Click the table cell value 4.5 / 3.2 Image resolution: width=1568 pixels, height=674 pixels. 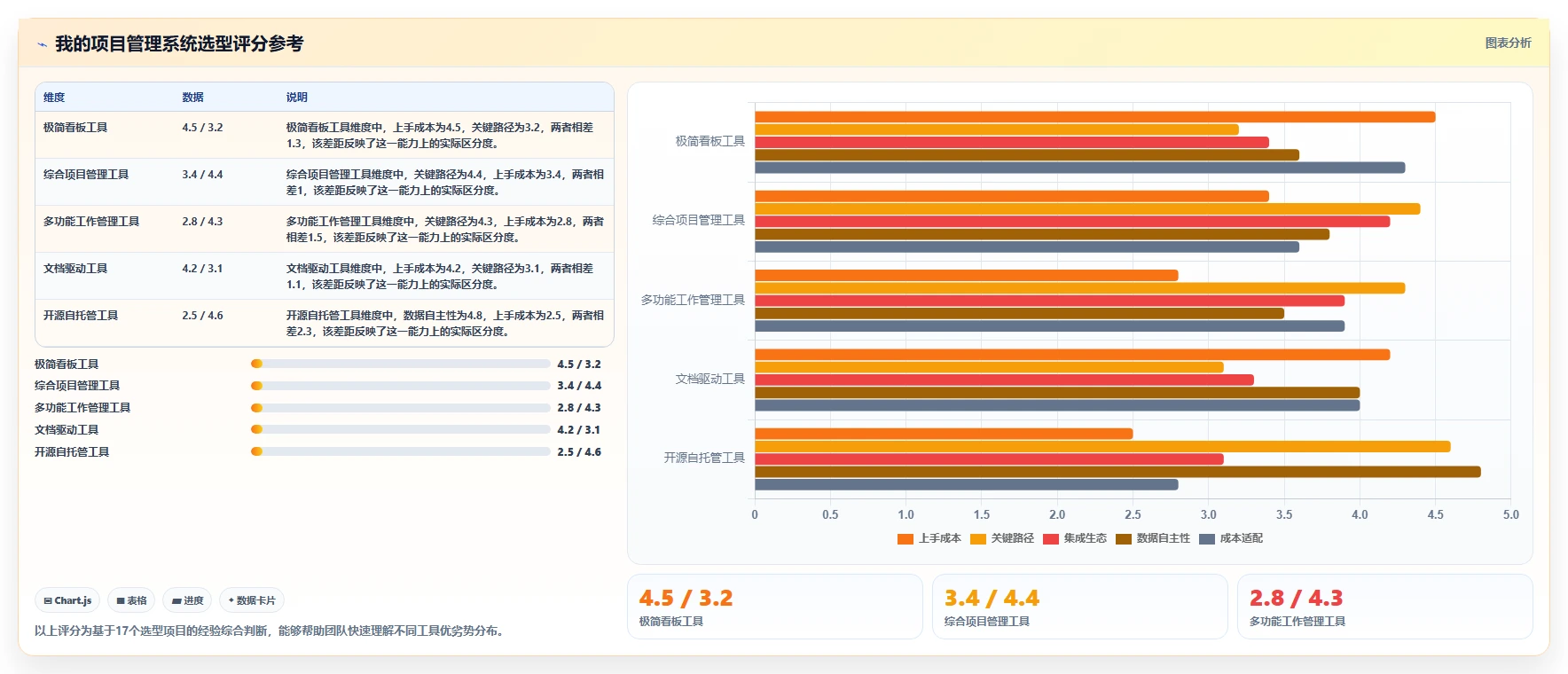(202, 128)
